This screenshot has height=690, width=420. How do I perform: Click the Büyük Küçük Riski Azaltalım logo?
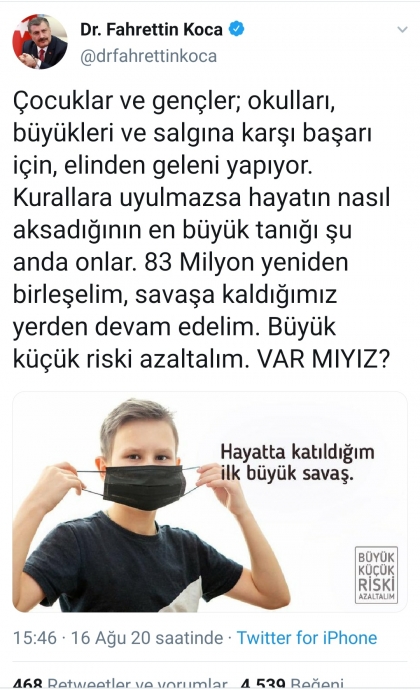(x=376, y=574)
